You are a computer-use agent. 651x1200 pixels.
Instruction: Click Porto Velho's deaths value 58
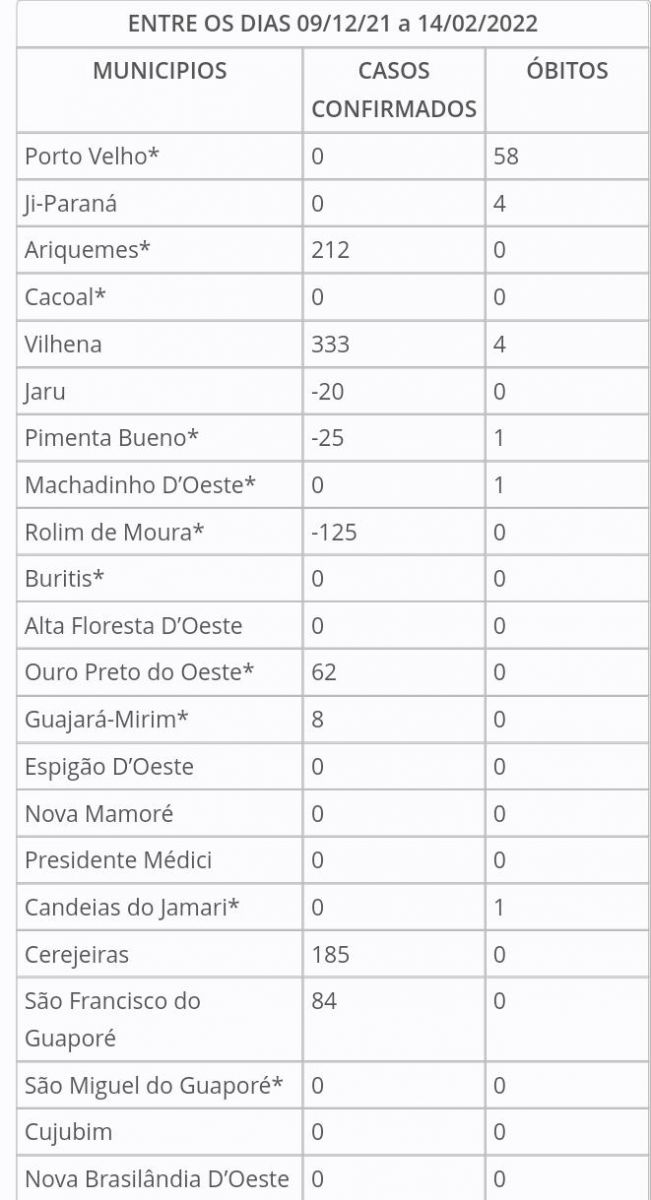[506, 156]
